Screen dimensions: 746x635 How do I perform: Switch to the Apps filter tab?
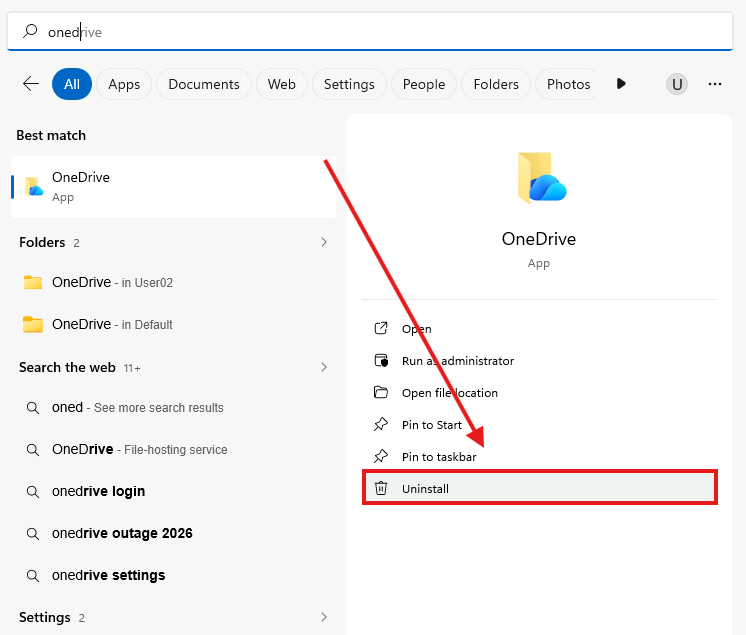[x=124, y=84]
